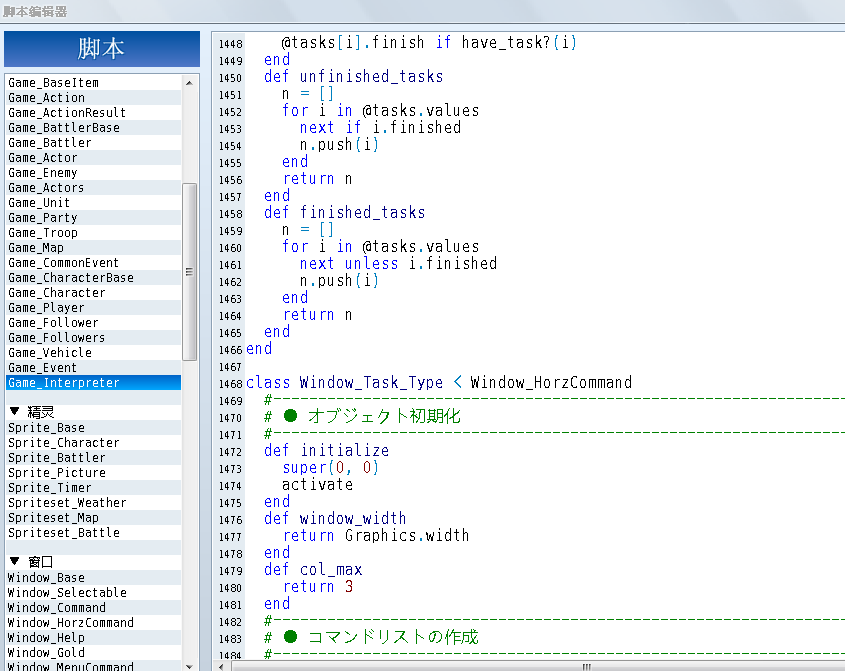The image size is (845, 671).
Task: Open the Game_Map script
Action: 93,248
